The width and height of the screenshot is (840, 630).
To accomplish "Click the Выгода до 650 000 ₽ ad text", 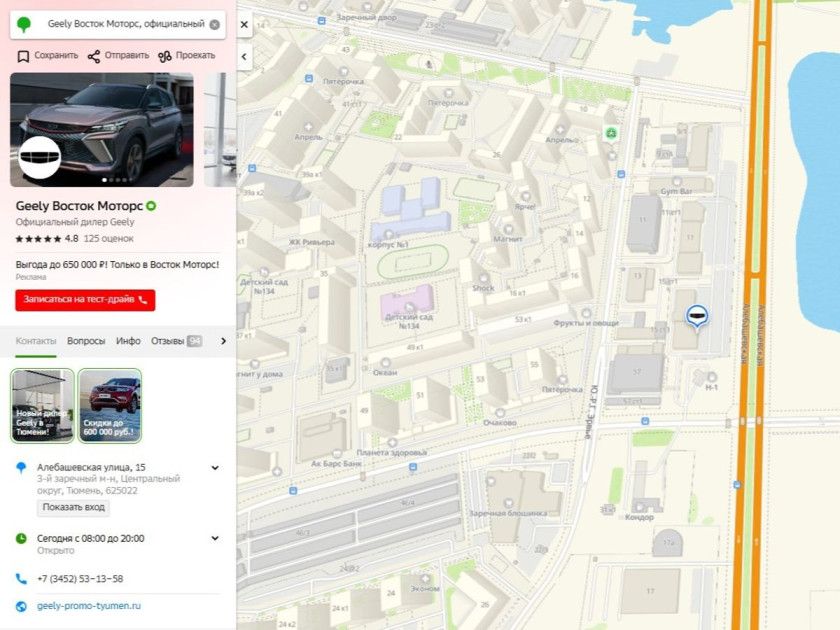I will [117, 265].
